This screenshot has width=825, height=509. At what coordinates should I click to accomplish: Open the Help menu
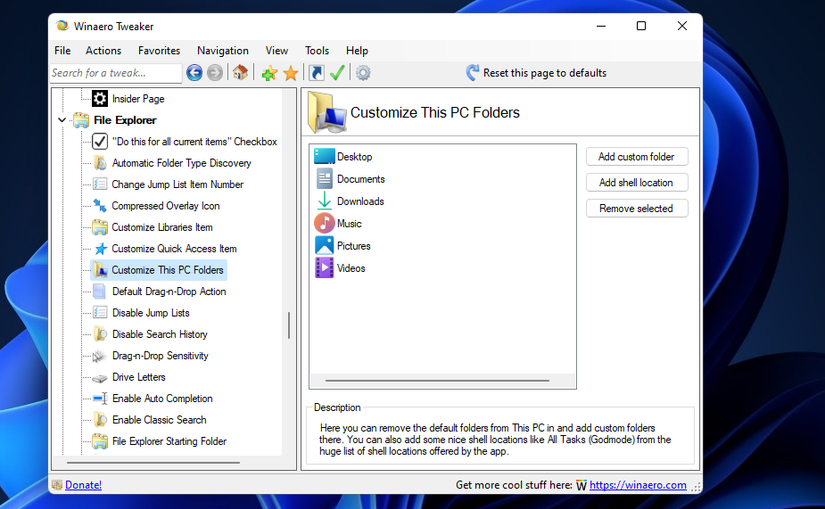click(x=357, y=51)
